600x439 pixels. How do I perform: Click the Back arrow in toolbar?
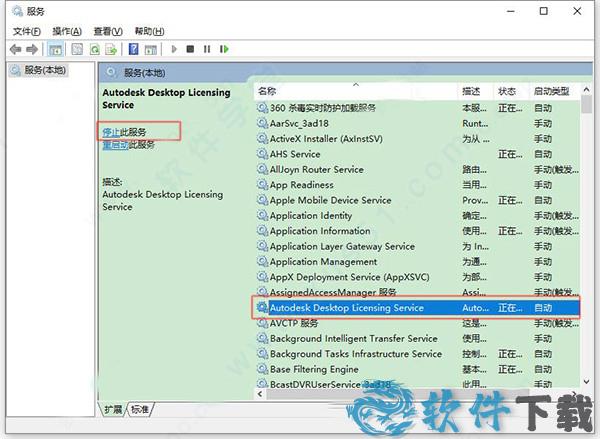click(x=15, y=48)
